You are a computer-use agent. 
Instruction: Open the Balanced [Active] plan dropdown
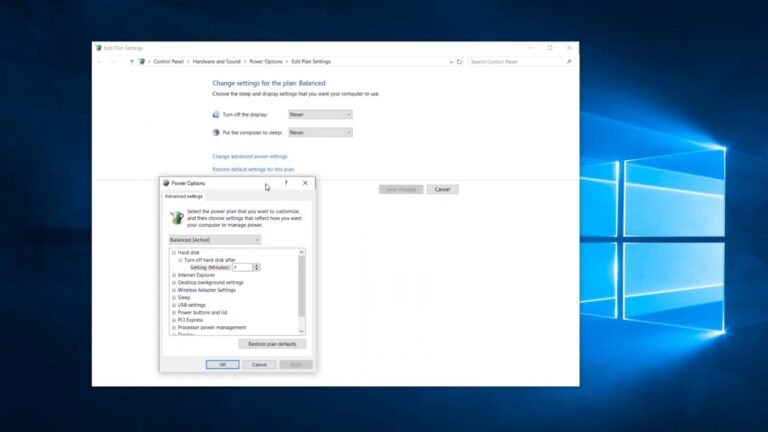point(215,240)
